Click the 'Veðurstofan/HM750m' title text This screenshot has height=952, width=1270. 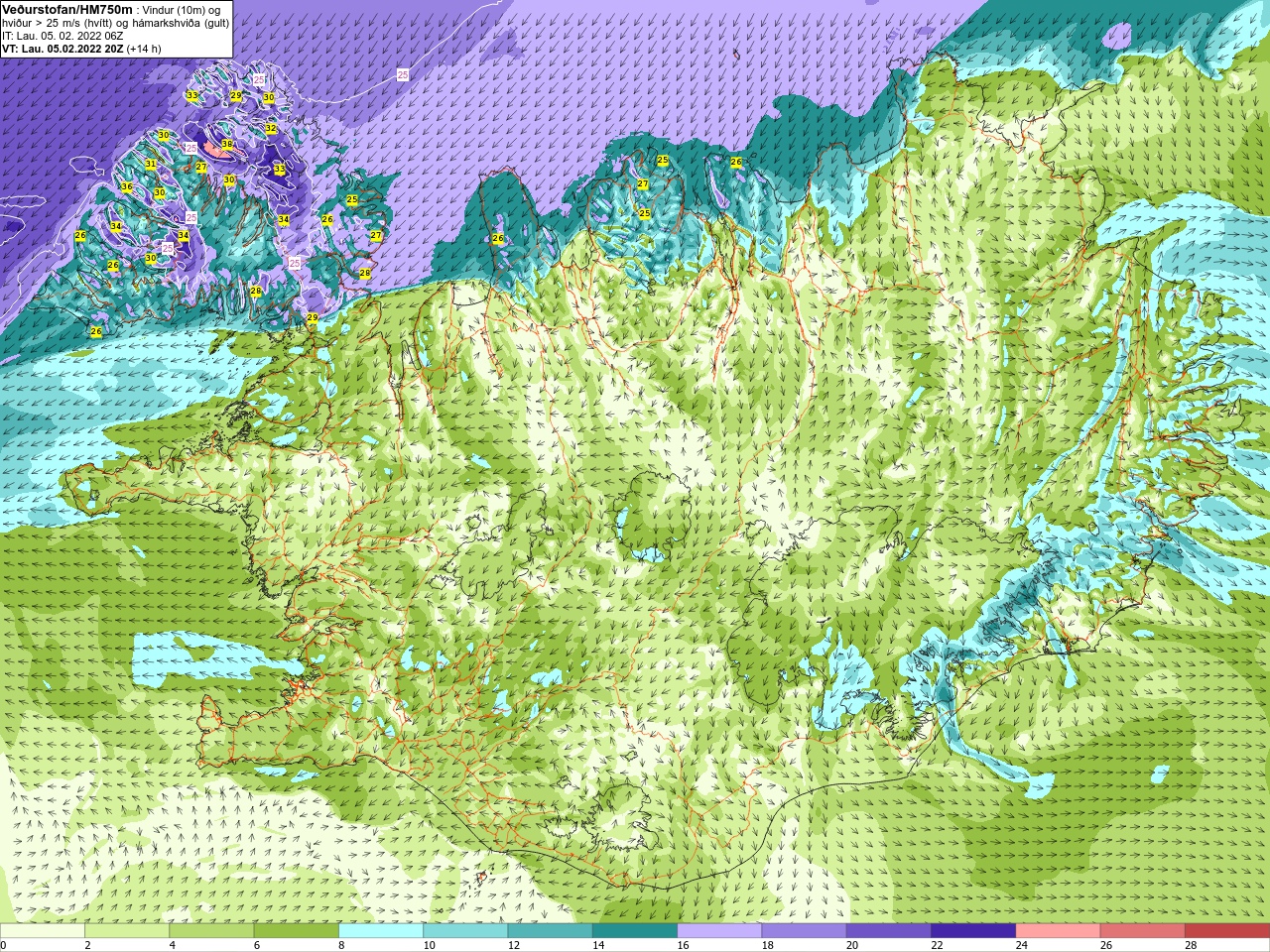[67, 9]
